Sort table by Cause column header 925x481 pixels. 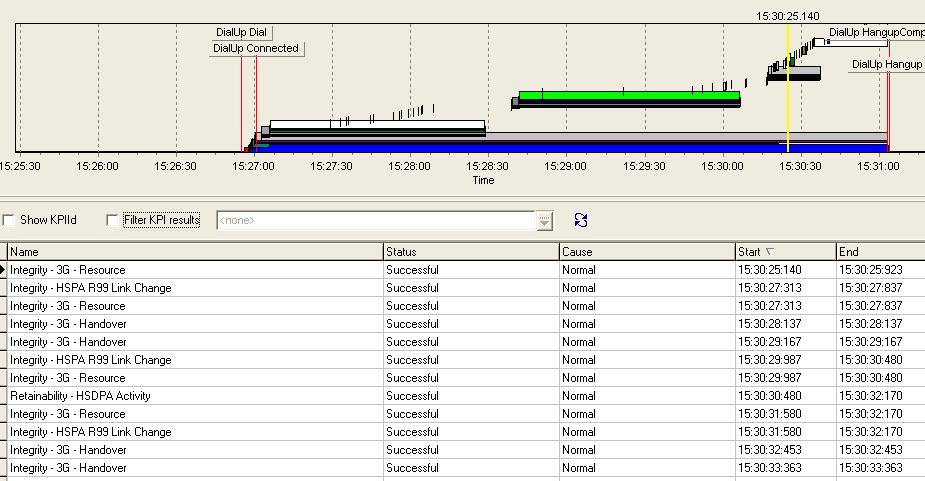pyautogui.click(x=647, y=251)
